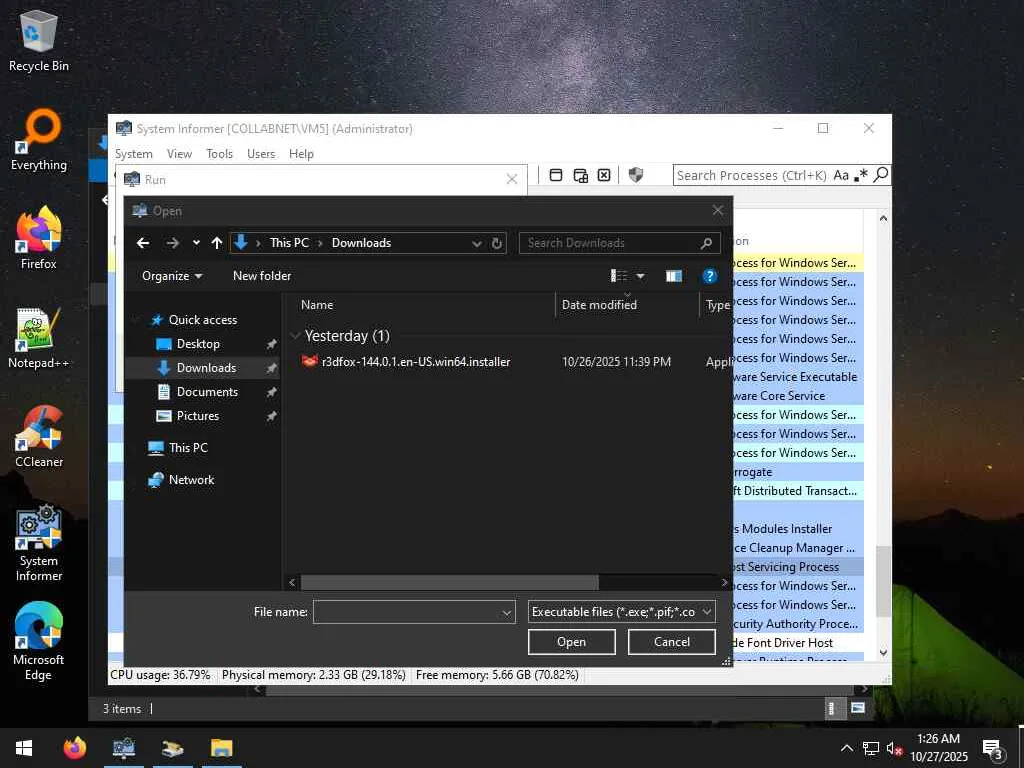Open the Recycle Bin desktop icon

click(39, 42)
